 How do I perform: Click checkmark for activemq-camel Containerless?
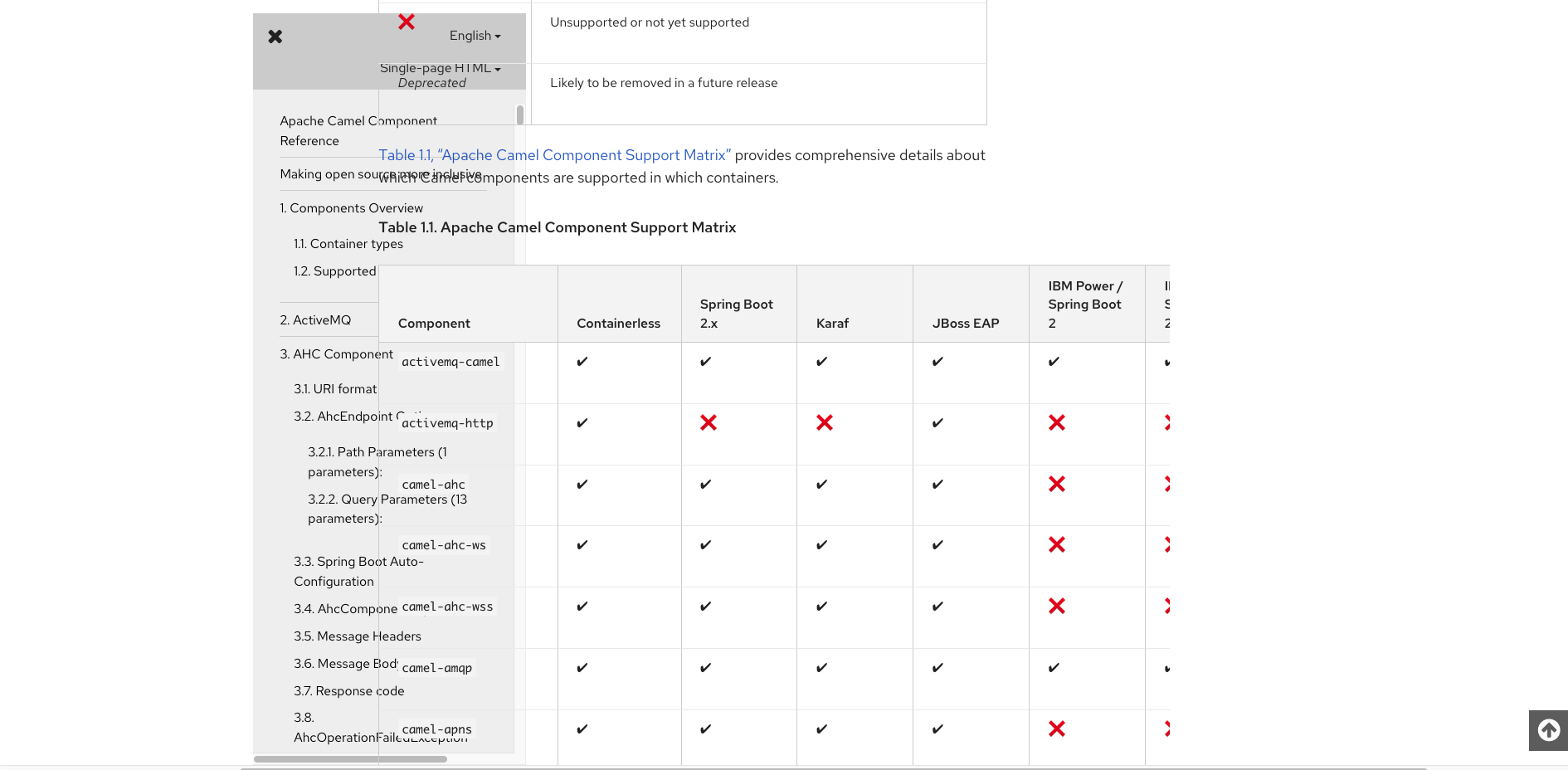(x=582, y=362)
